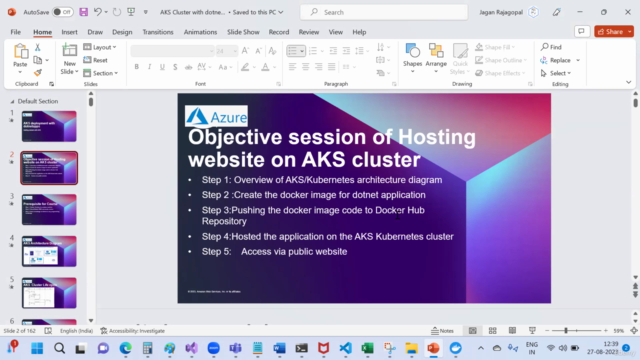The height and width of the screenshot is (360, 640).
Task: Click the Save icon in title bar
Action: click(x=84, y=12)
